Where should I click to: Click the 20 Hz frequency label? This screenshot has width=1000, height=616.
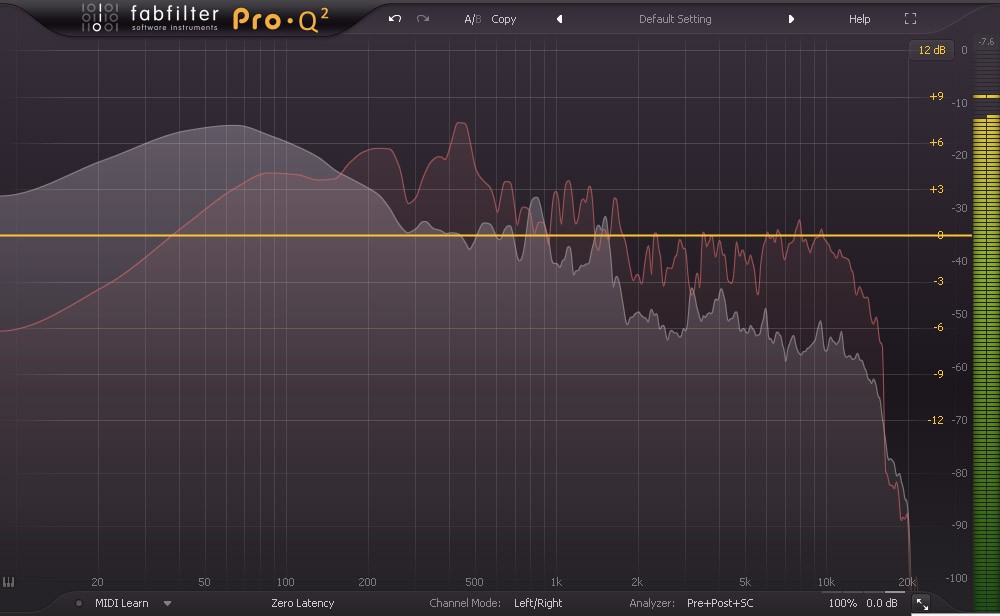(x=97, y=582)
